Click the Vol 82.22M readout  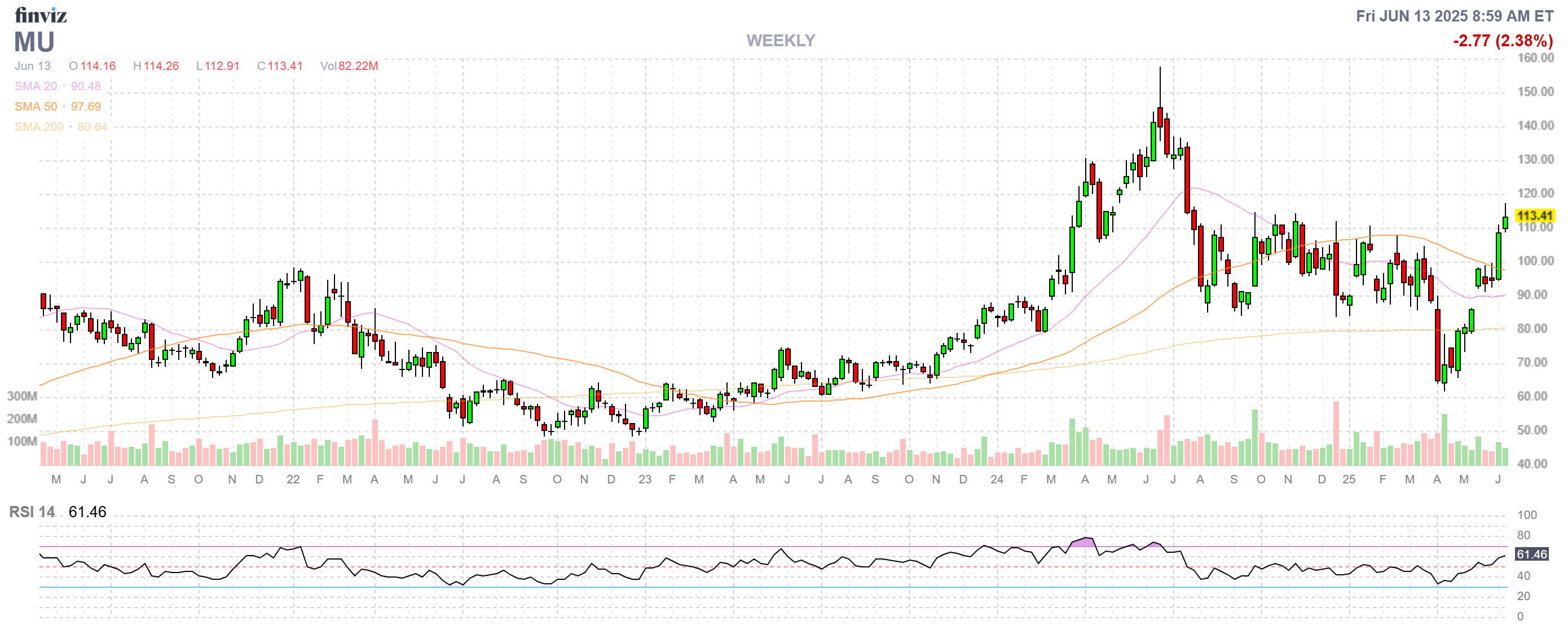pyautogui.click(x=349, y=65)
